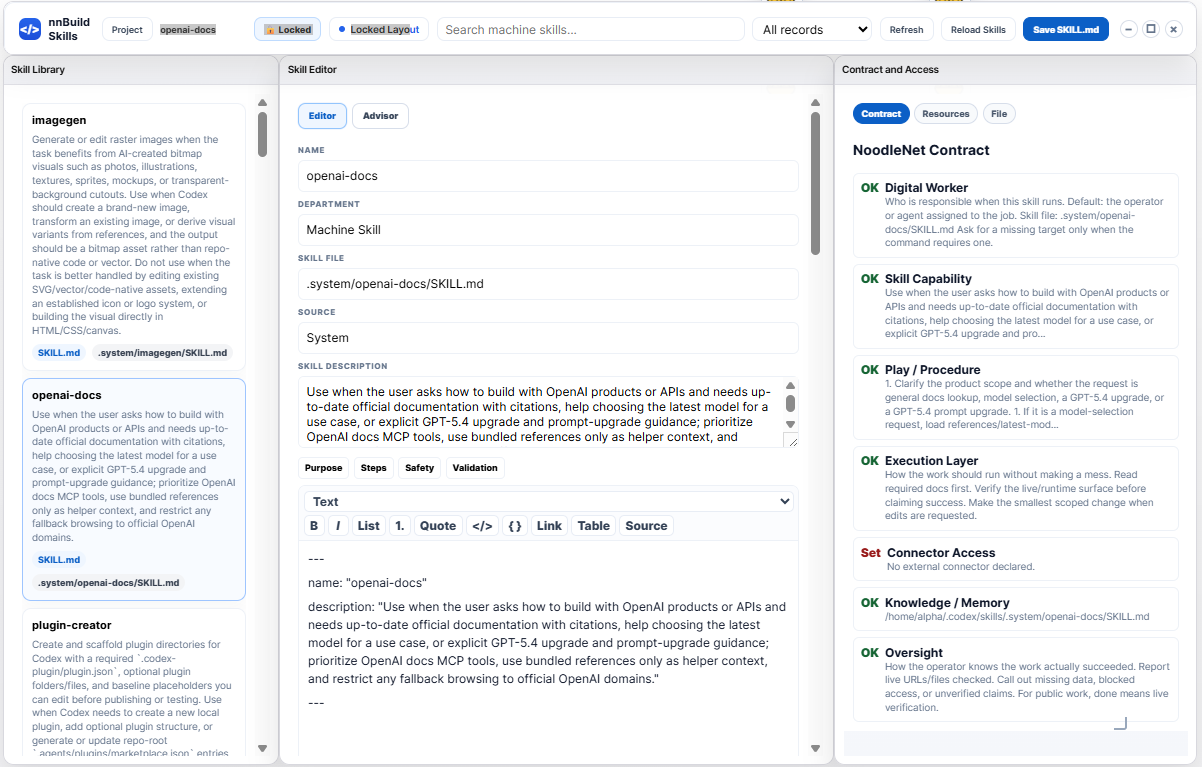Open the Text block style dropdown

(548, 502)
